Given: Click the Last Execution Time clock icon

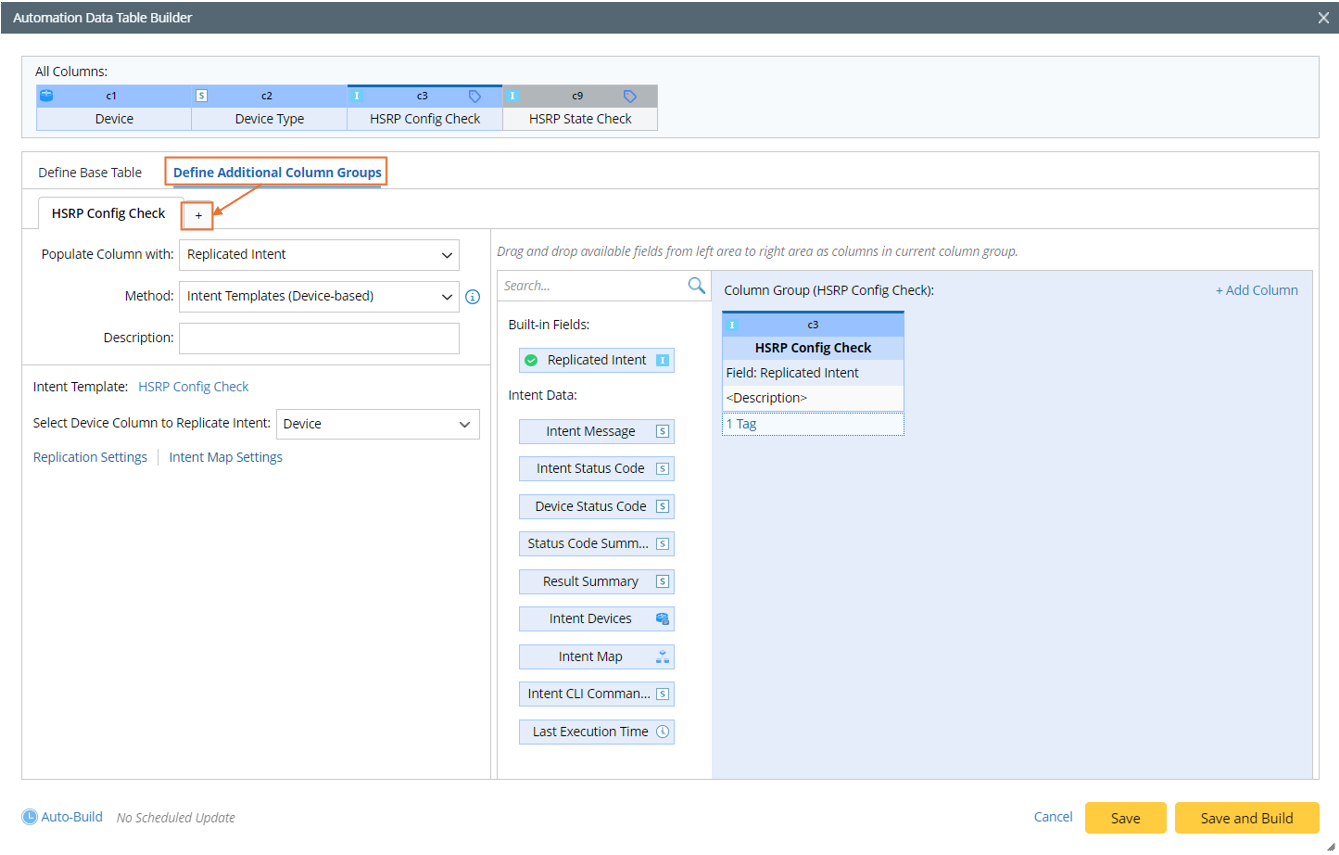Looking at the screenshot, I should [662, 732].
